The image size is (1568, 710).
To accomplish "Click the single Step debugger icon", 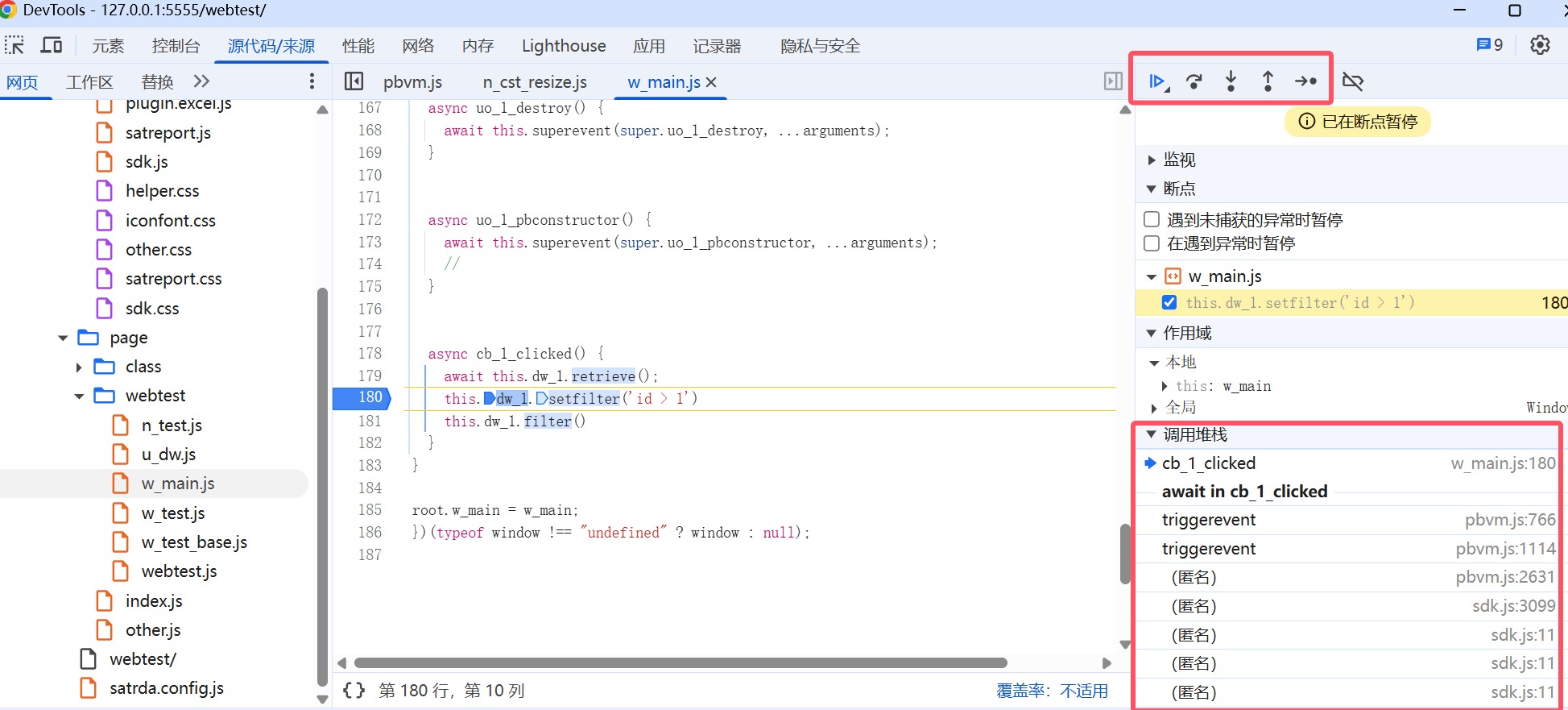I will click(1305, 81).
